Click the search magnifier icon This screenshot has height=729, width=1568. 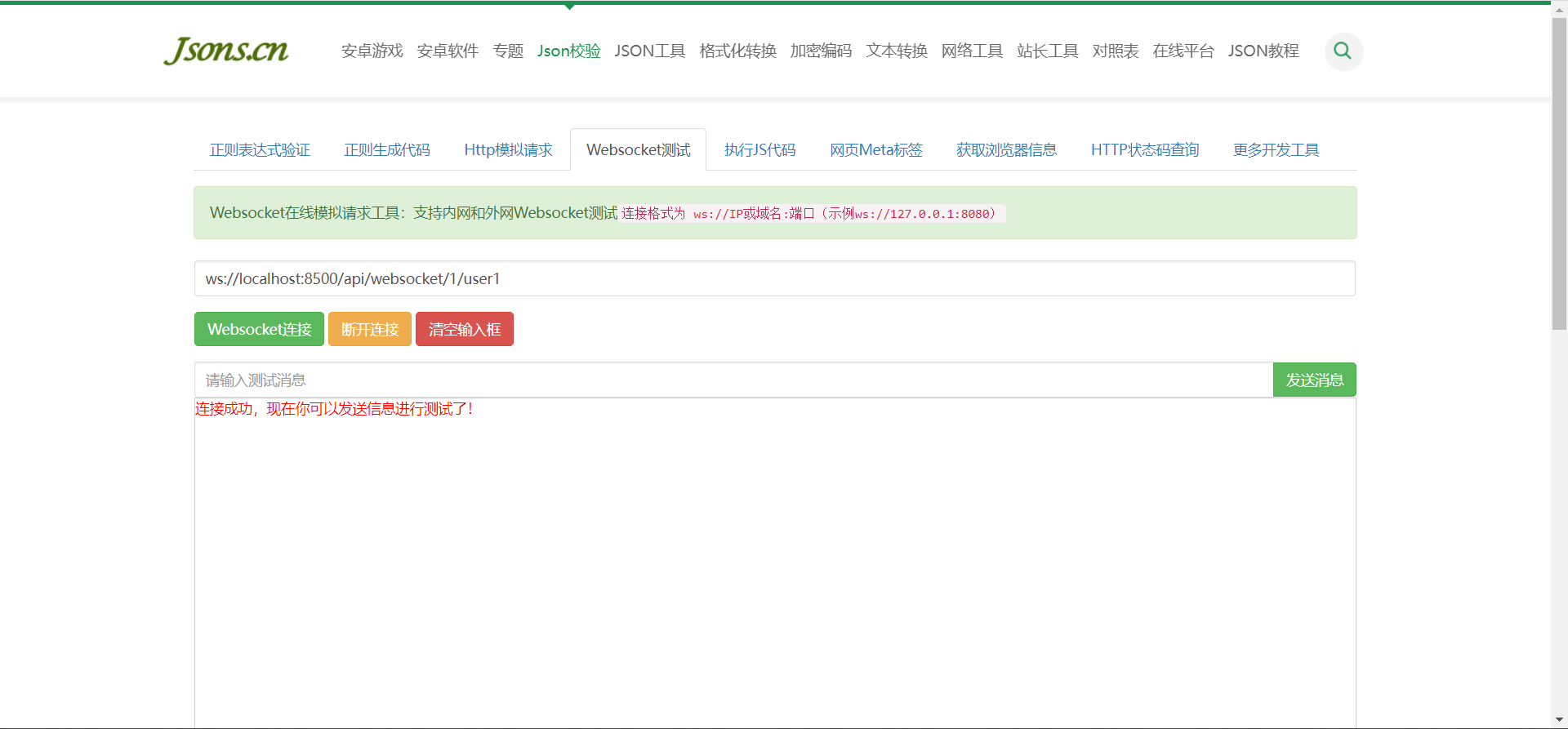1343,51
